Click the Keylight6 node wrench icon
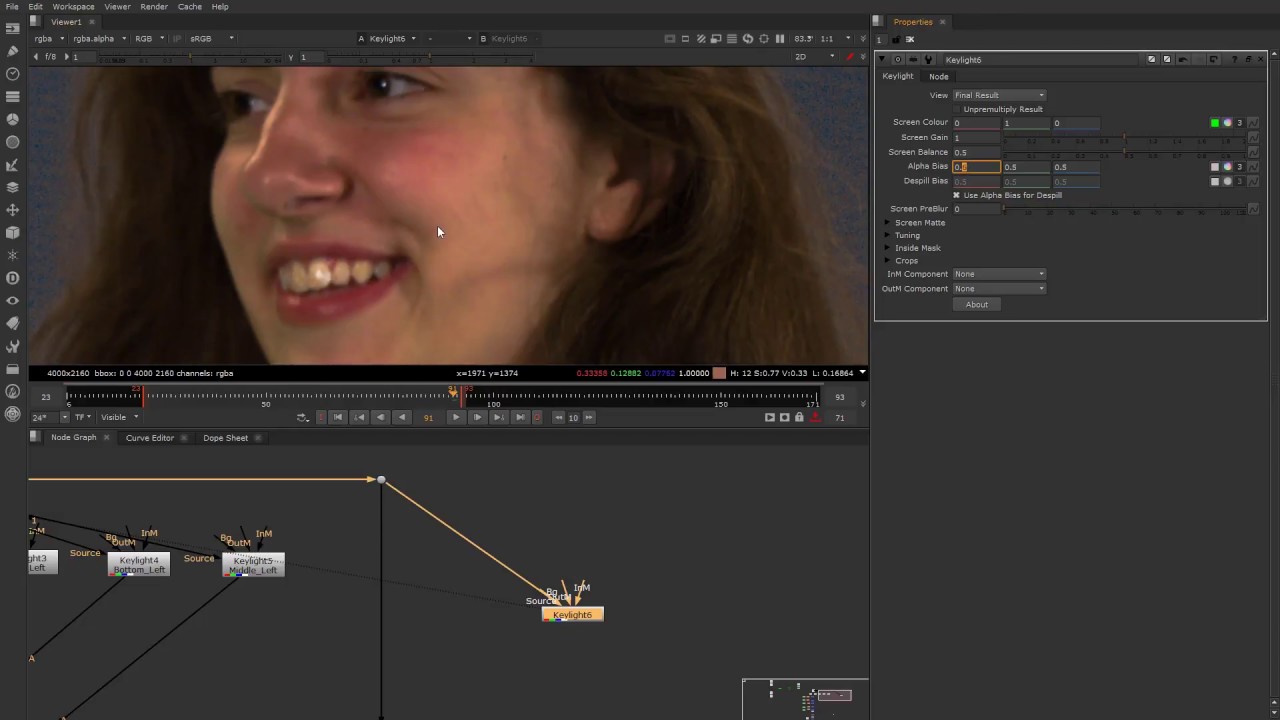Image resolution: width=1280 pixels, height=720 pixels. pyautogui.click(x=928, y=60)
